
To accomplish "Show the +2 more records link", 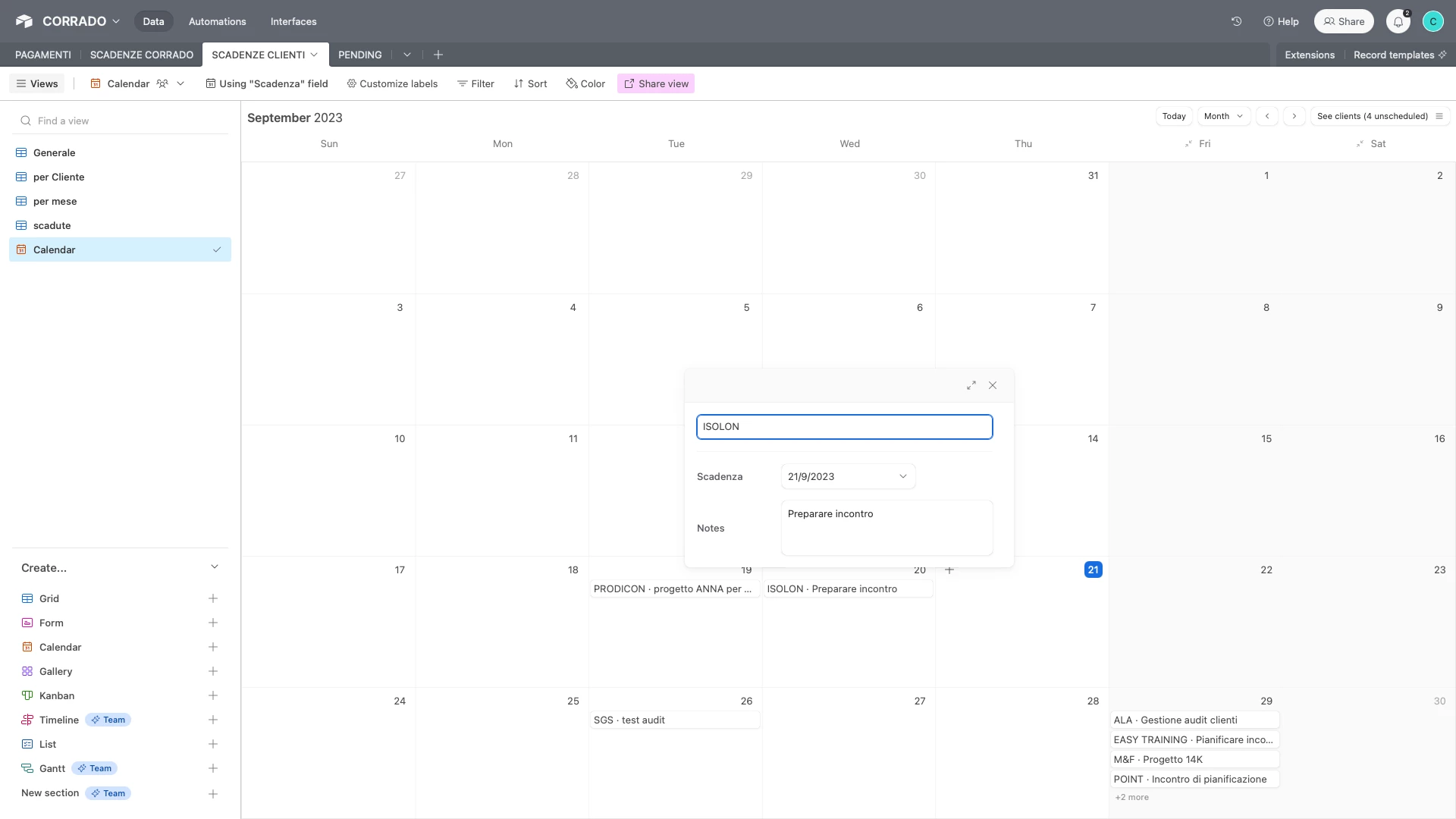I will point(1131,797).
